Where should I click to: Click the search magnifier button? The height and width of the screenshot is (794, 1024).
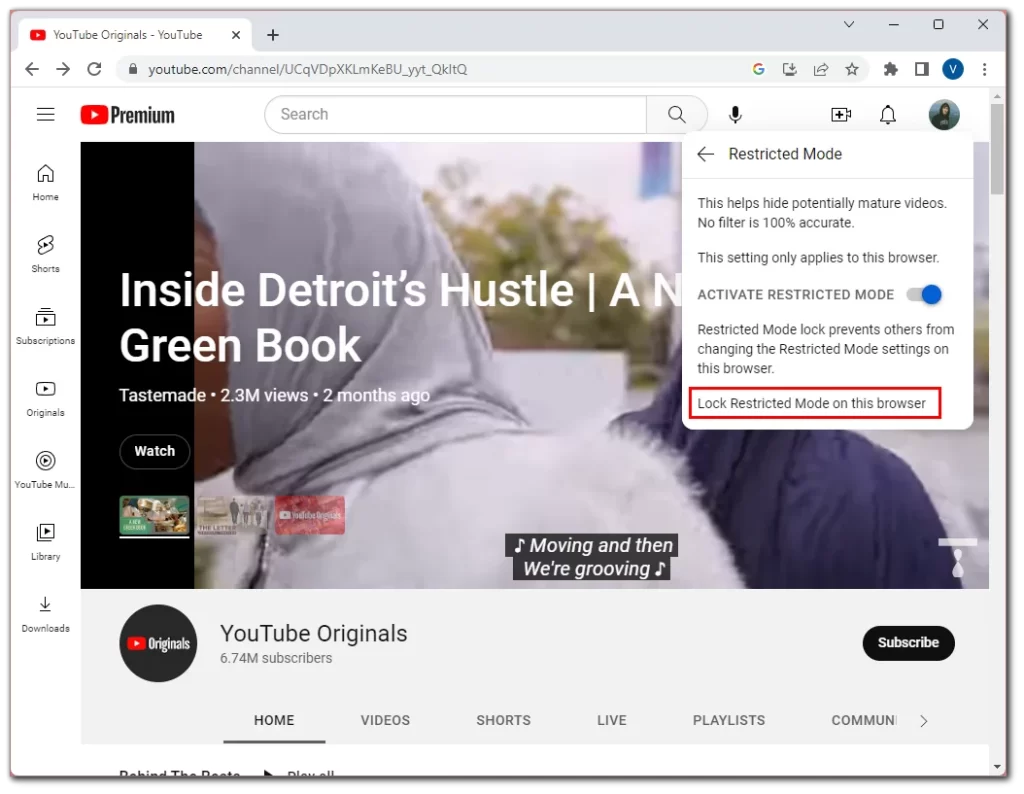[677, 115]
